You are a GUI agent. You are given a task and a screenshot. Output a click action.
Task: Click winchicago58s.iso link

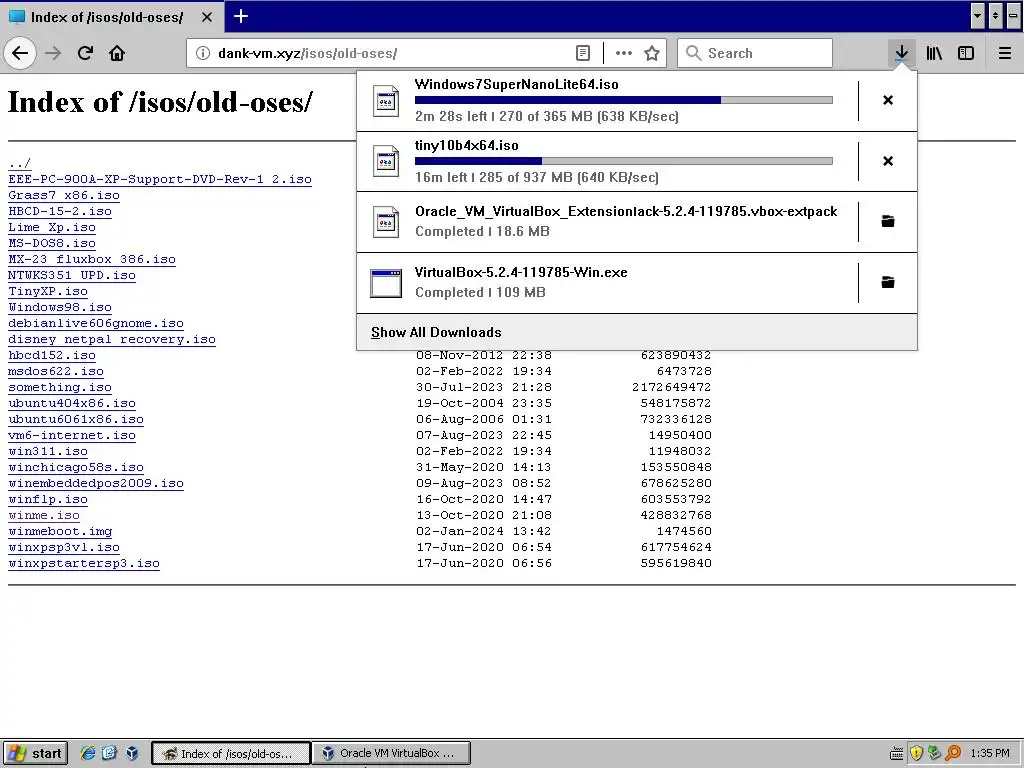pos(76,467)
